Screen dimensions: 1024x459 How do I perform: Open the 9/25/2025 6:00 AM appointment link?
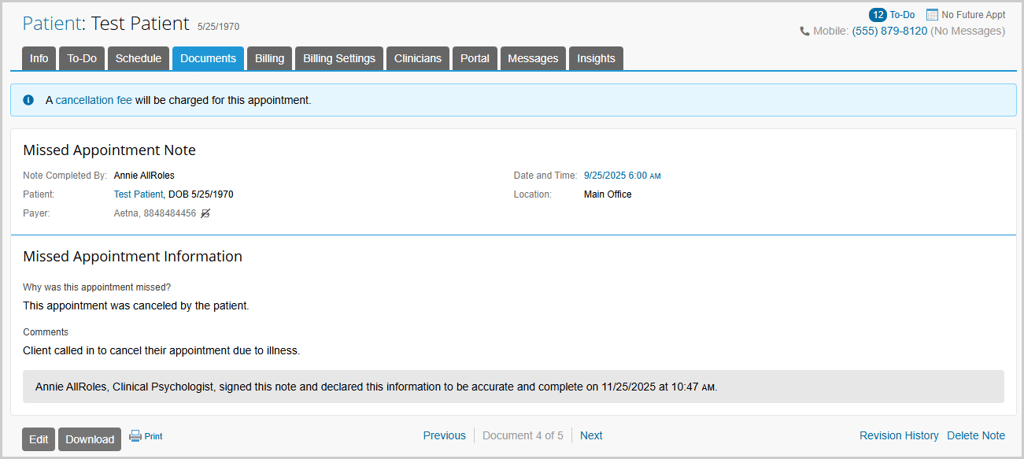(622, 176)
